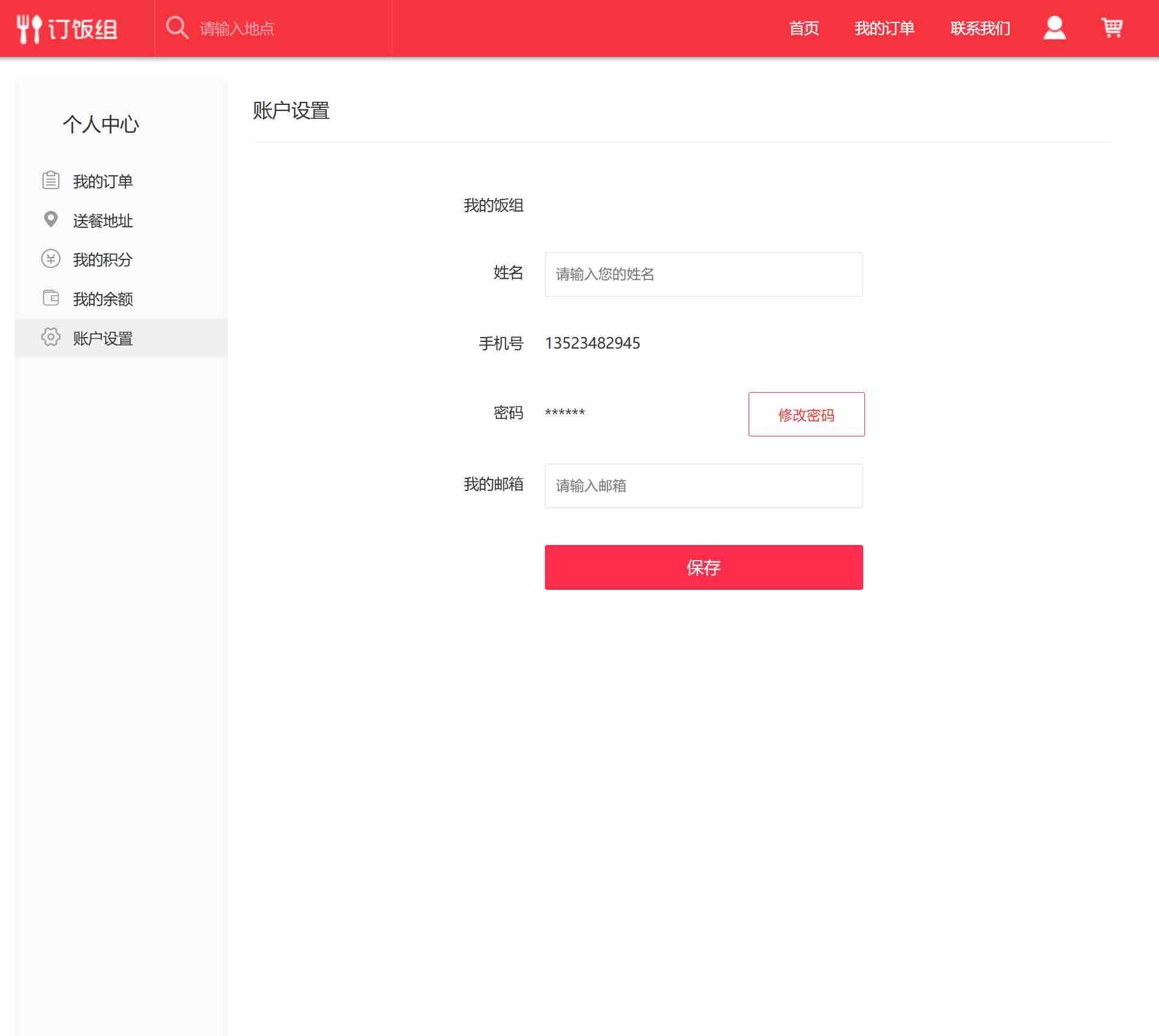Click the wallet icon beside 我的余额
Viewport: 1159px width, 1036px height.
pos(50,298)
